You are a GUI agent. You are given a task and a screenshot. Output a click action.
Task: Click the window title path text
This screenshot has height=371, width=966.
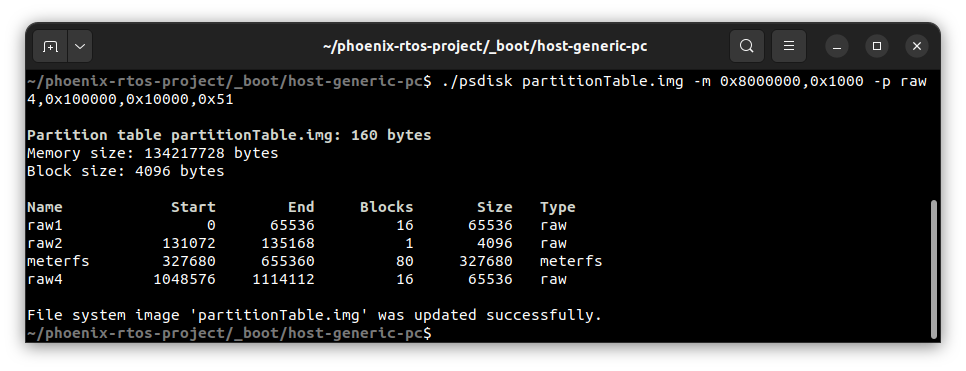point(485,46)
